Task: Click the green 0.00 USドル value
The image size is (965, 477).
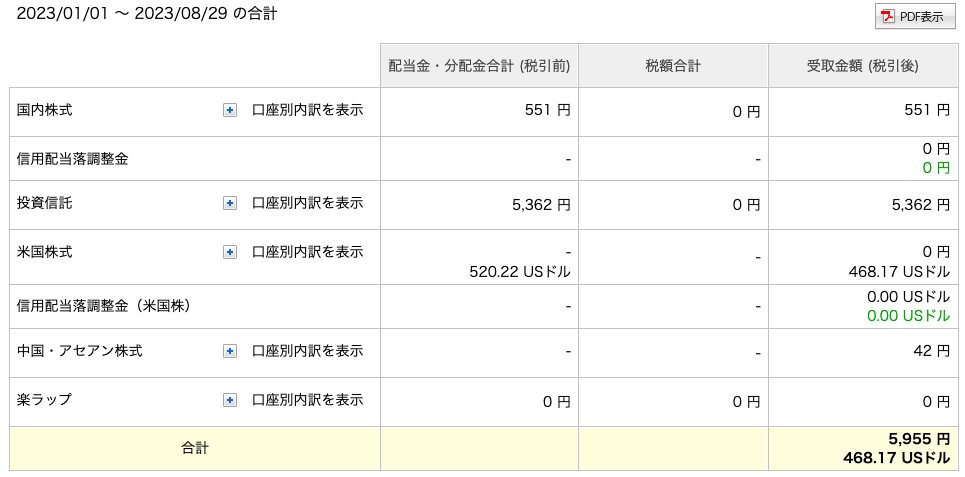Action: pyautogui.click(x=908, y=316)
